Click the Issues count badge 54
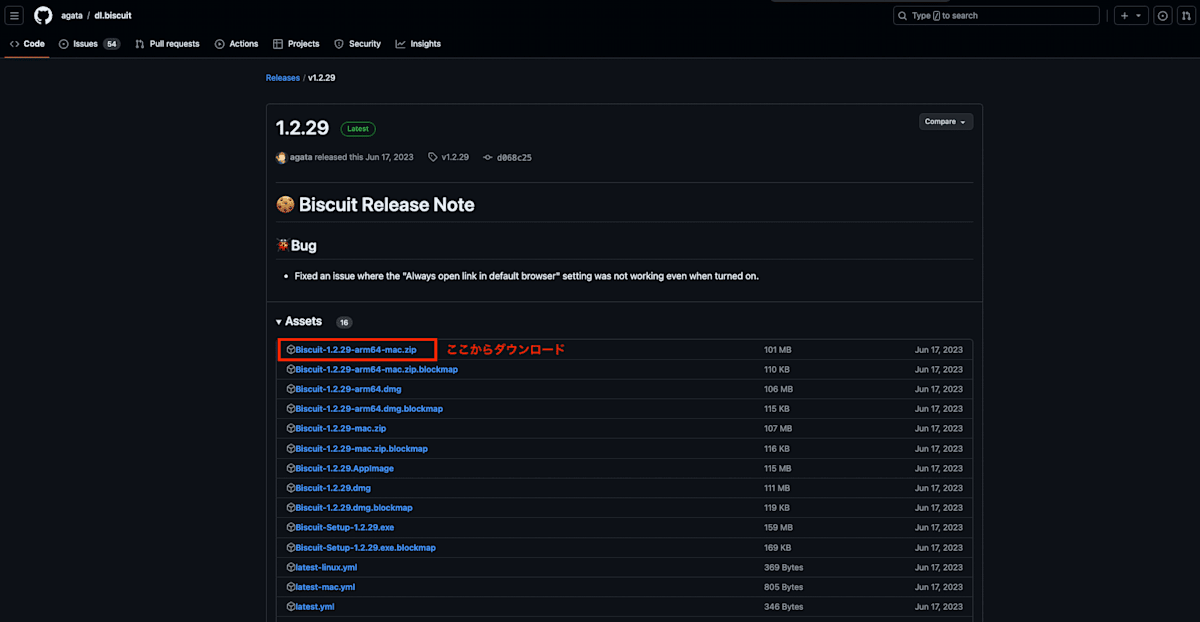This screenshot has width=1200, height=622. click(x=111, y=44)
